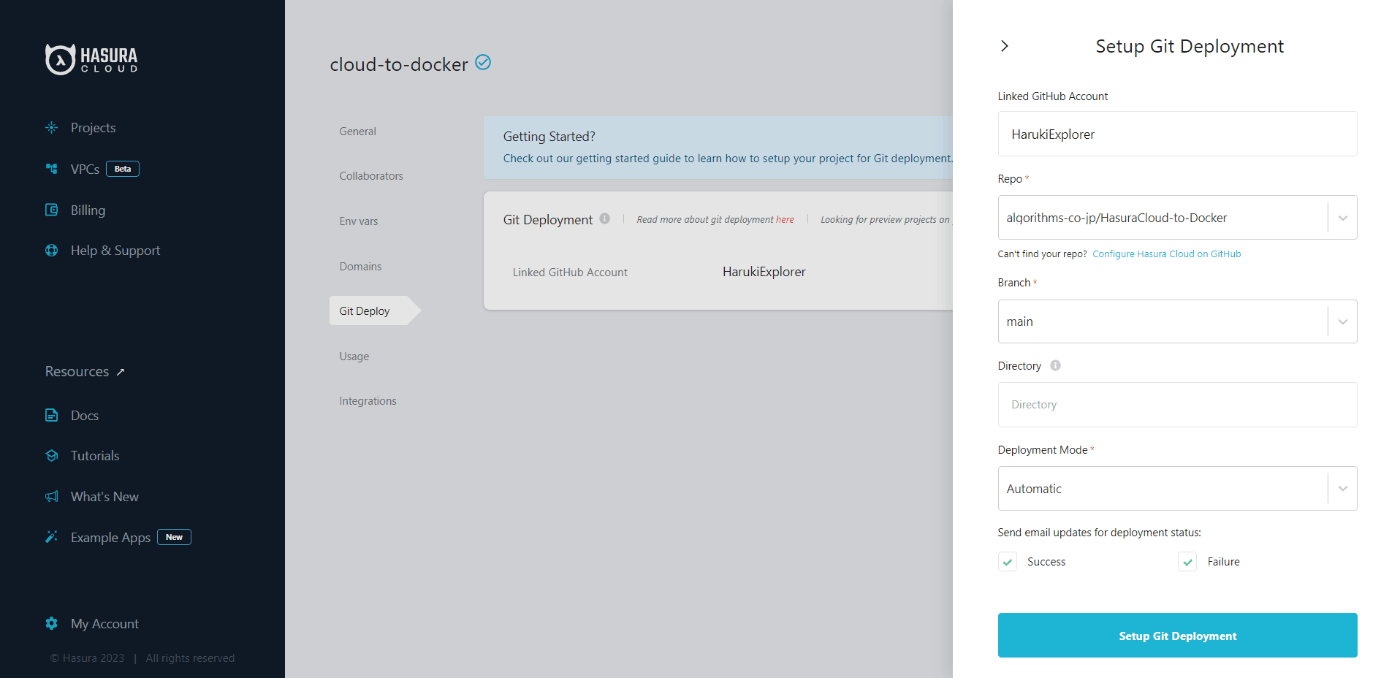Image resolution: width=1400 pixels, height=678 pixels.
Task: Open Billing in the sidebar
Action: pyautogui.click(x=88, y=210)
